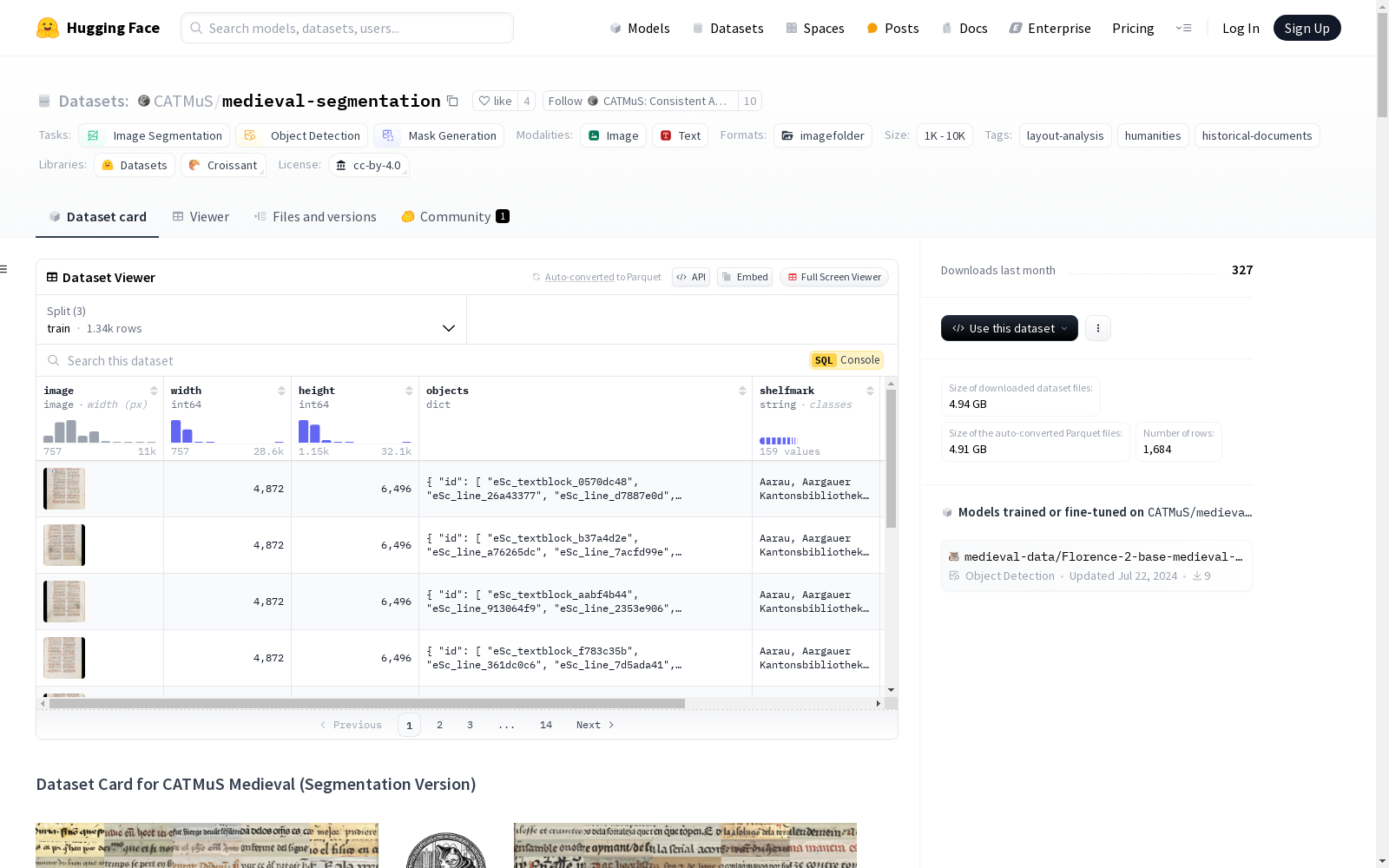The width and height of the screenshot is (1389, 868).
Task: Open the left sidebar table-of-contents icon
Action: tap(4, 269)
